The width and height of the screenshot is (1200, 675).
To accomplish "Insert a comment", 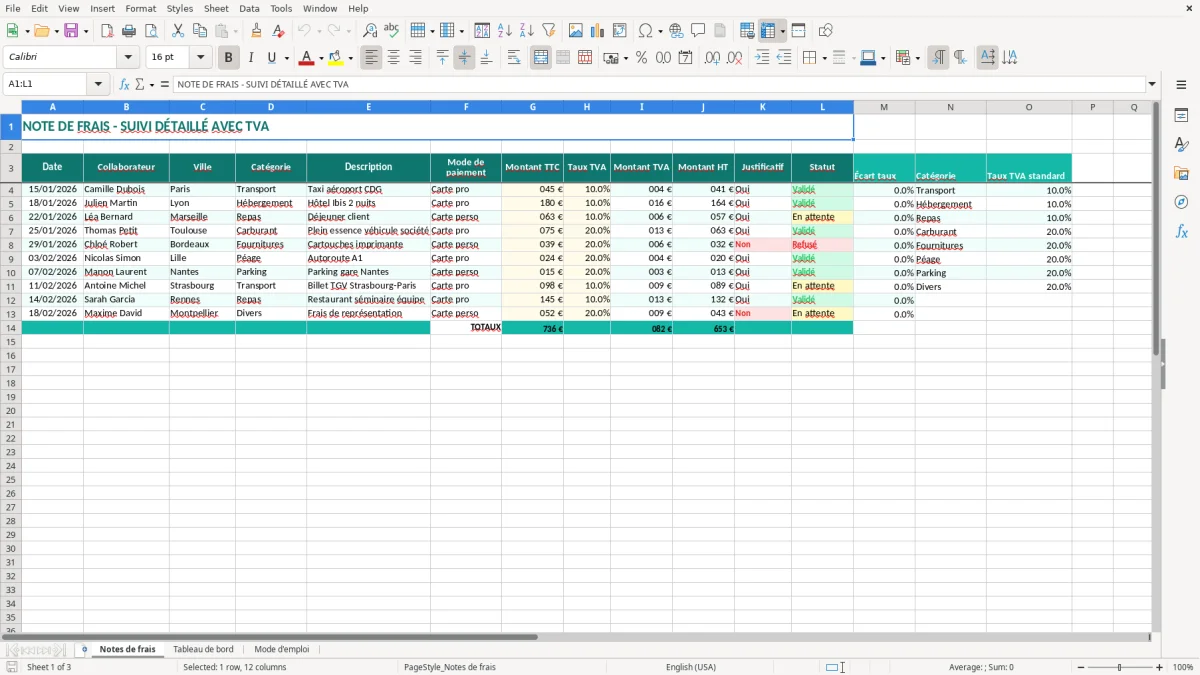I will click(x=698, y=31).
